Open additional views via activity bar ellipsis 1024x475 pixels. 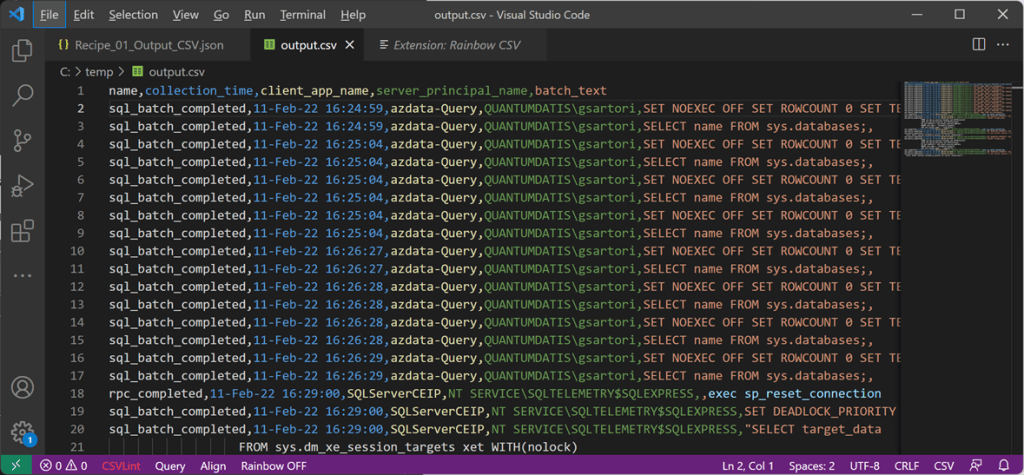(x=22, y=276)
